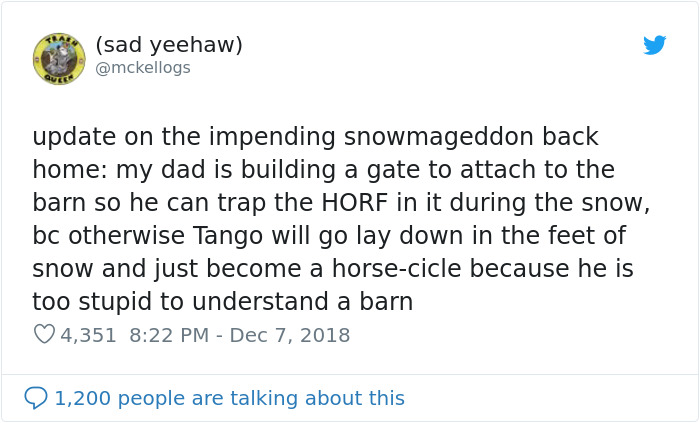Click "too stupid to understand a barn" text
The height and width of the screenshot is (423, 700).
pos(223,302)
